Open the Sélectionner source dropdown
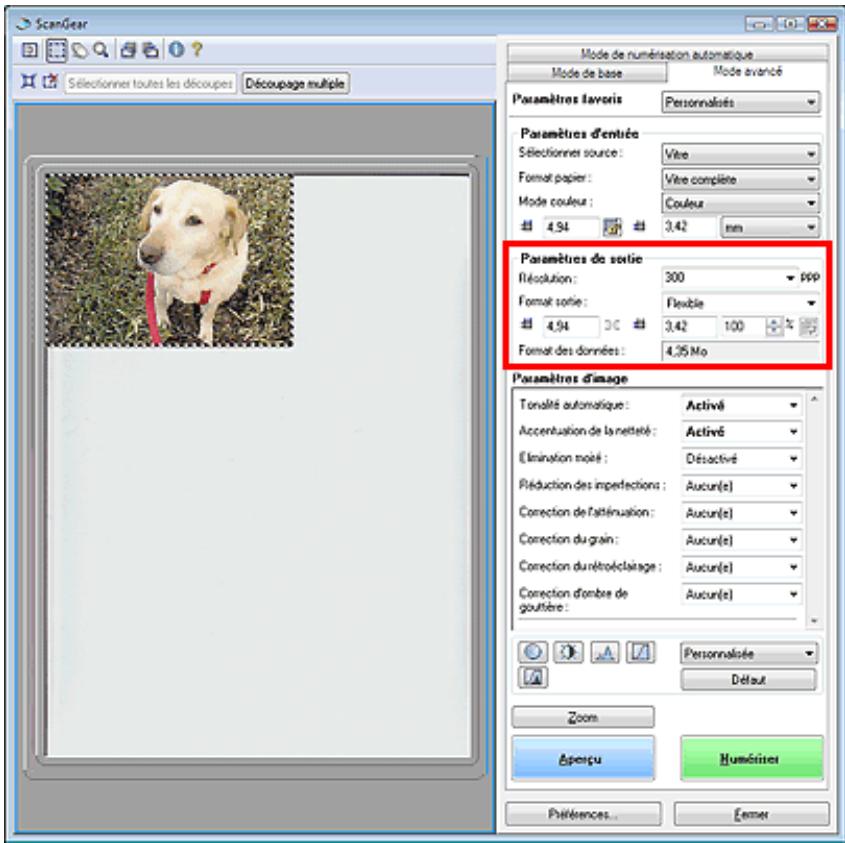Image resolution: width=845 pixels, height=843 pixels. [x=740, y=155]
